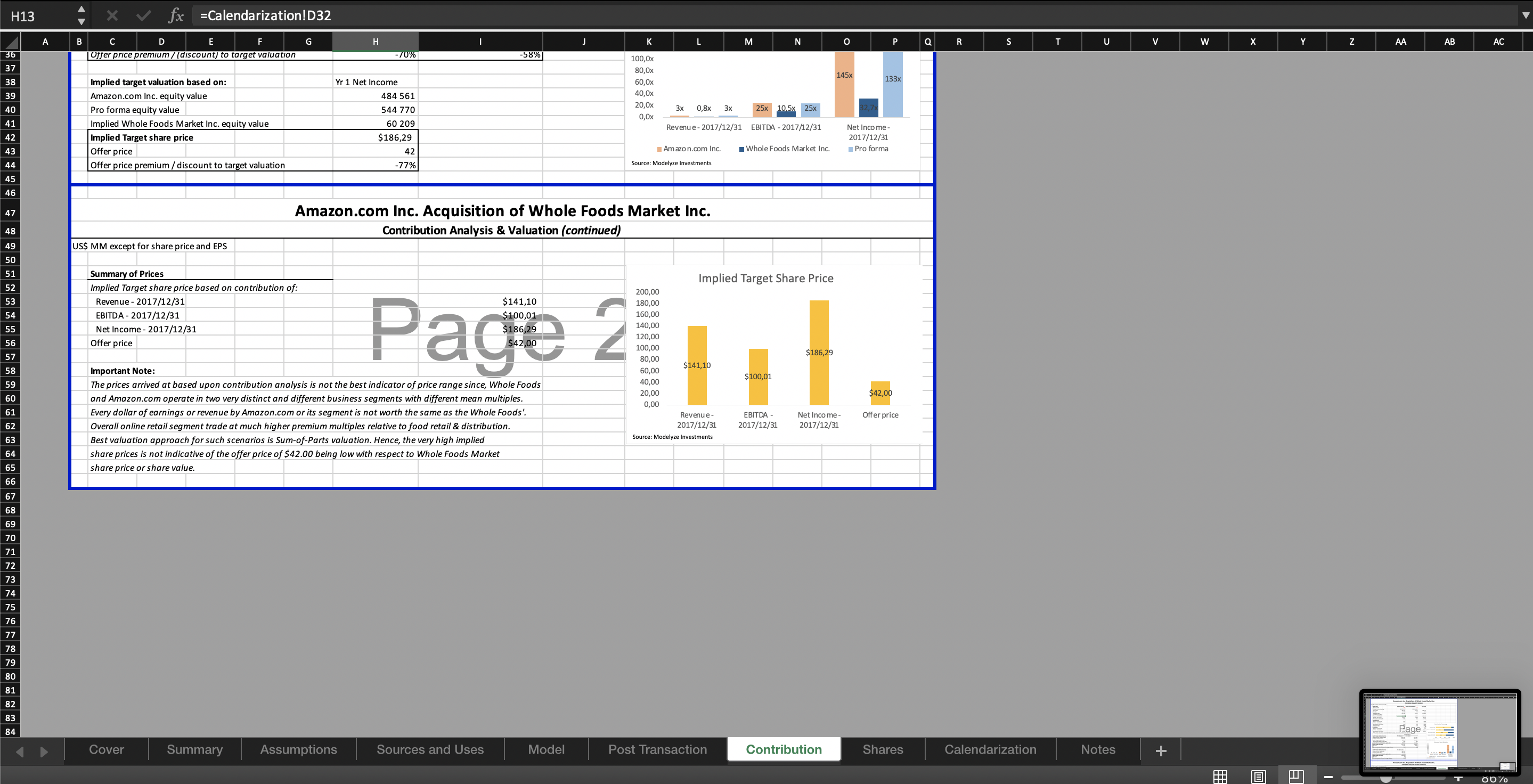Click the 145x Amazon Net Income bar
This screenshot has height=784, width=1533.
[844, 84]
